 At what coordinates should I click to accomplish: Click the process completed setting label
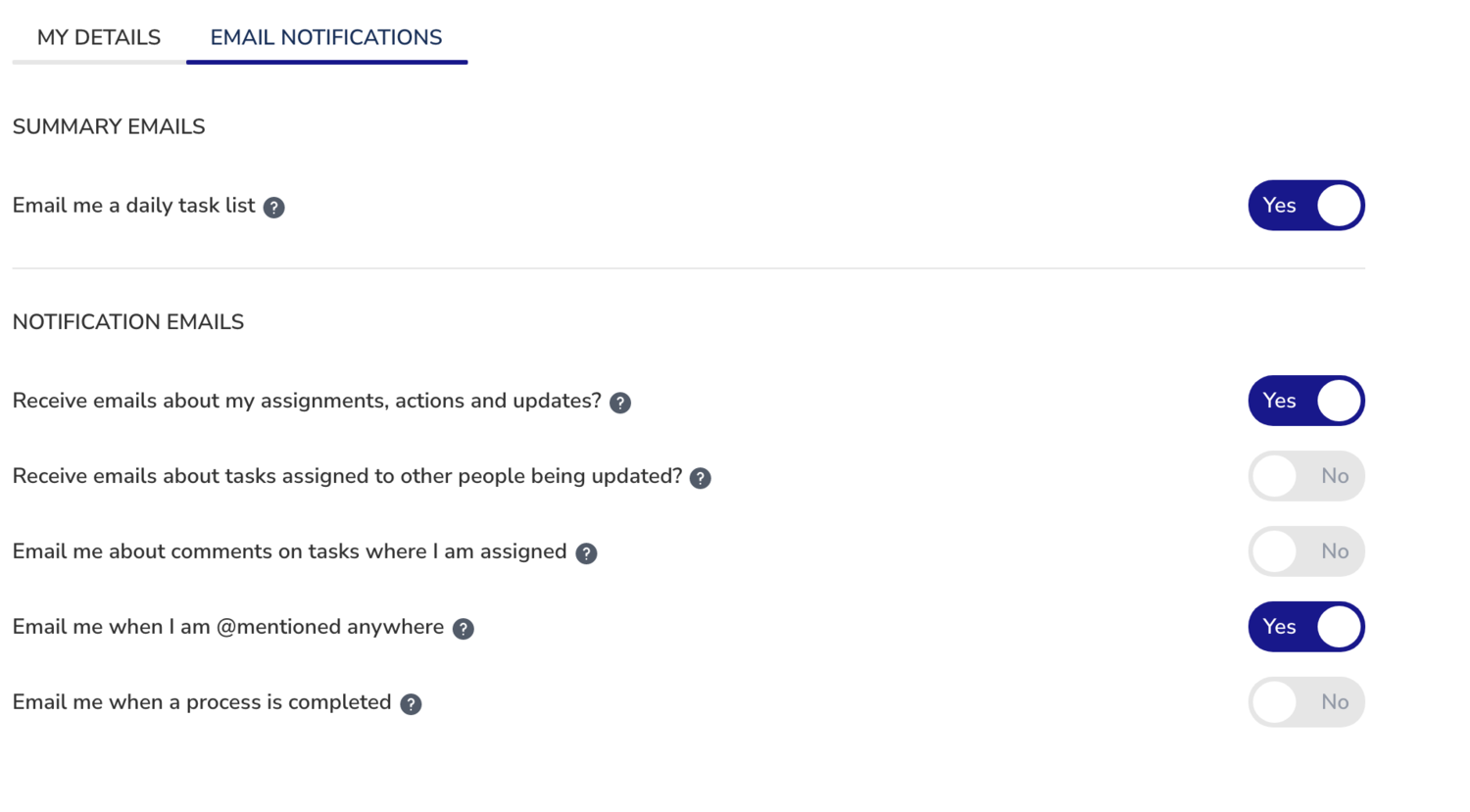(201, 702)
